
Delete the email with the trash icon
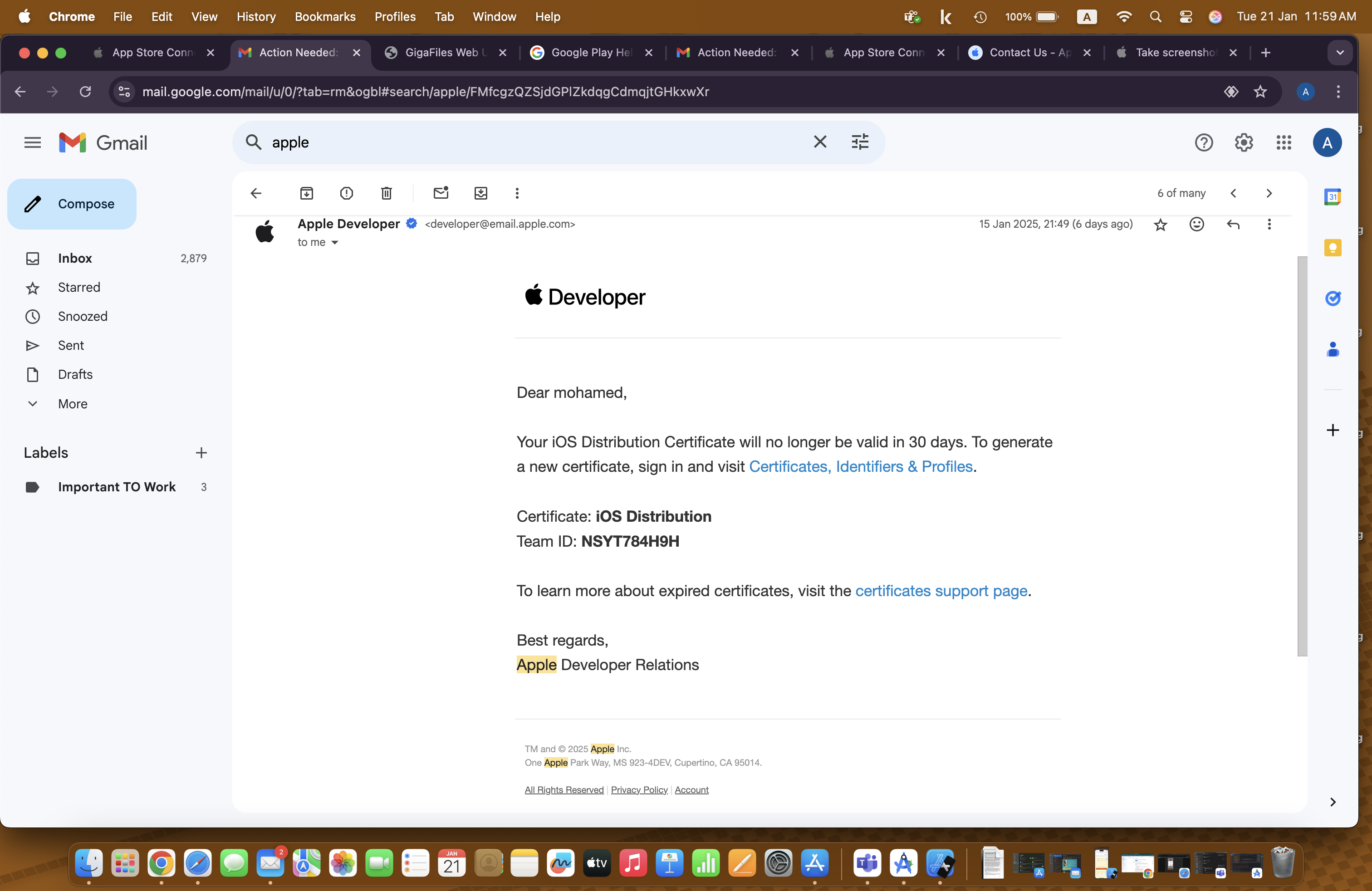pos(386,193)
